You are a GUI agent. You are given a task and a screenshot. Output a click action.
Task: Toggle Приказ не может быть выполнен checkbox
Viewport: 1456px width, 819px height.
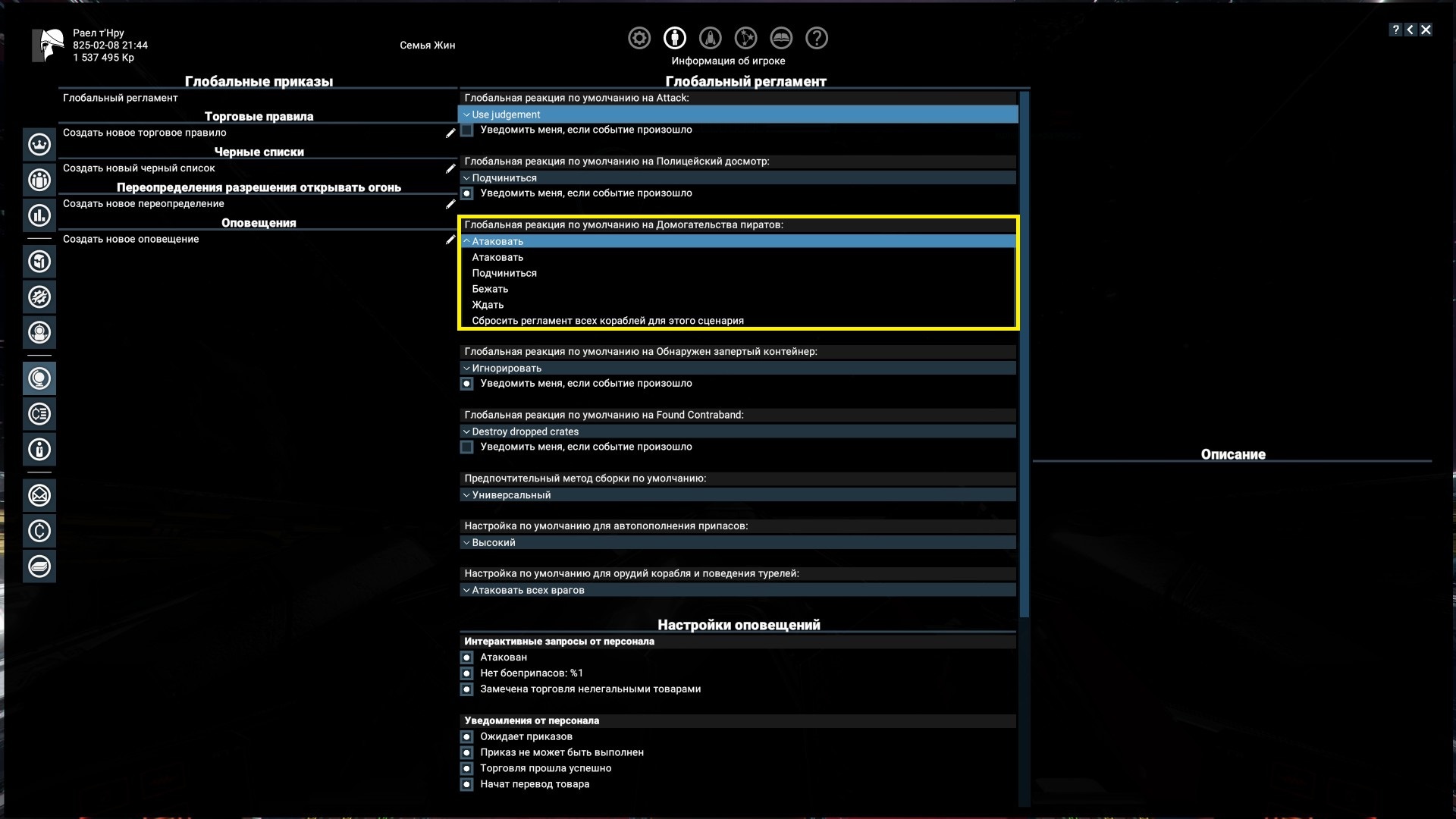467,753
